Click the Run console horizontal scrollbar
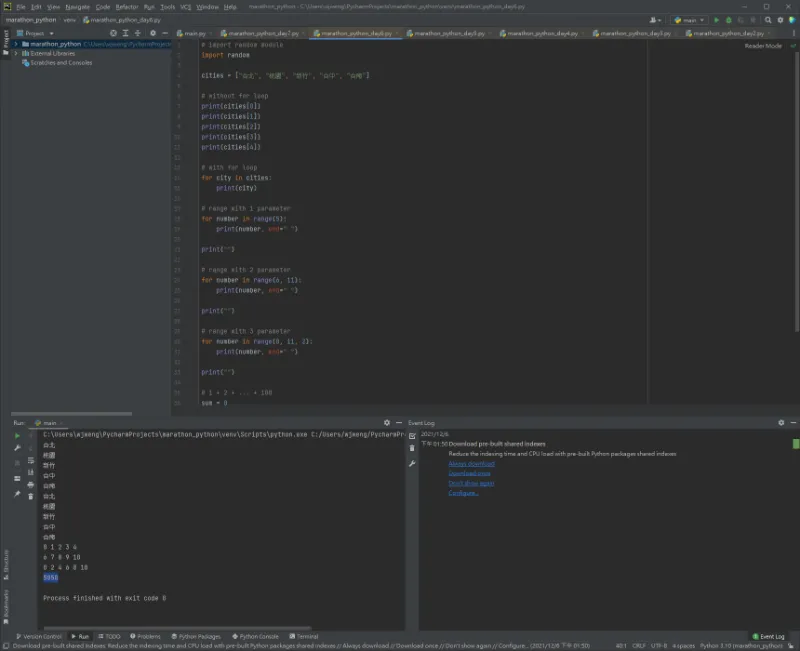This screenshot has height=651, width=800. pos(177,628)
